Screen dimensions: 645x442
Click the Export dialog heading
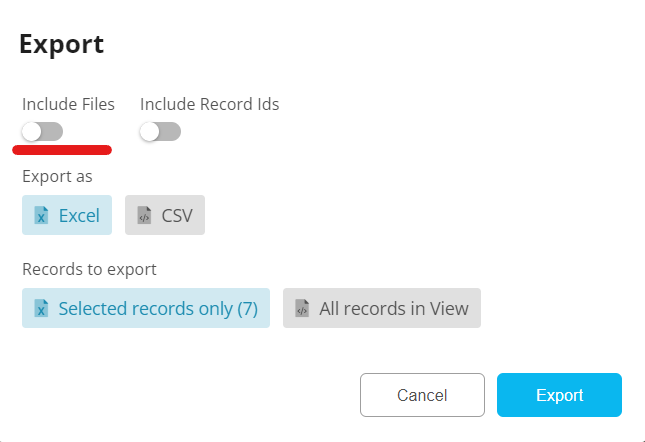pos(61,44)
